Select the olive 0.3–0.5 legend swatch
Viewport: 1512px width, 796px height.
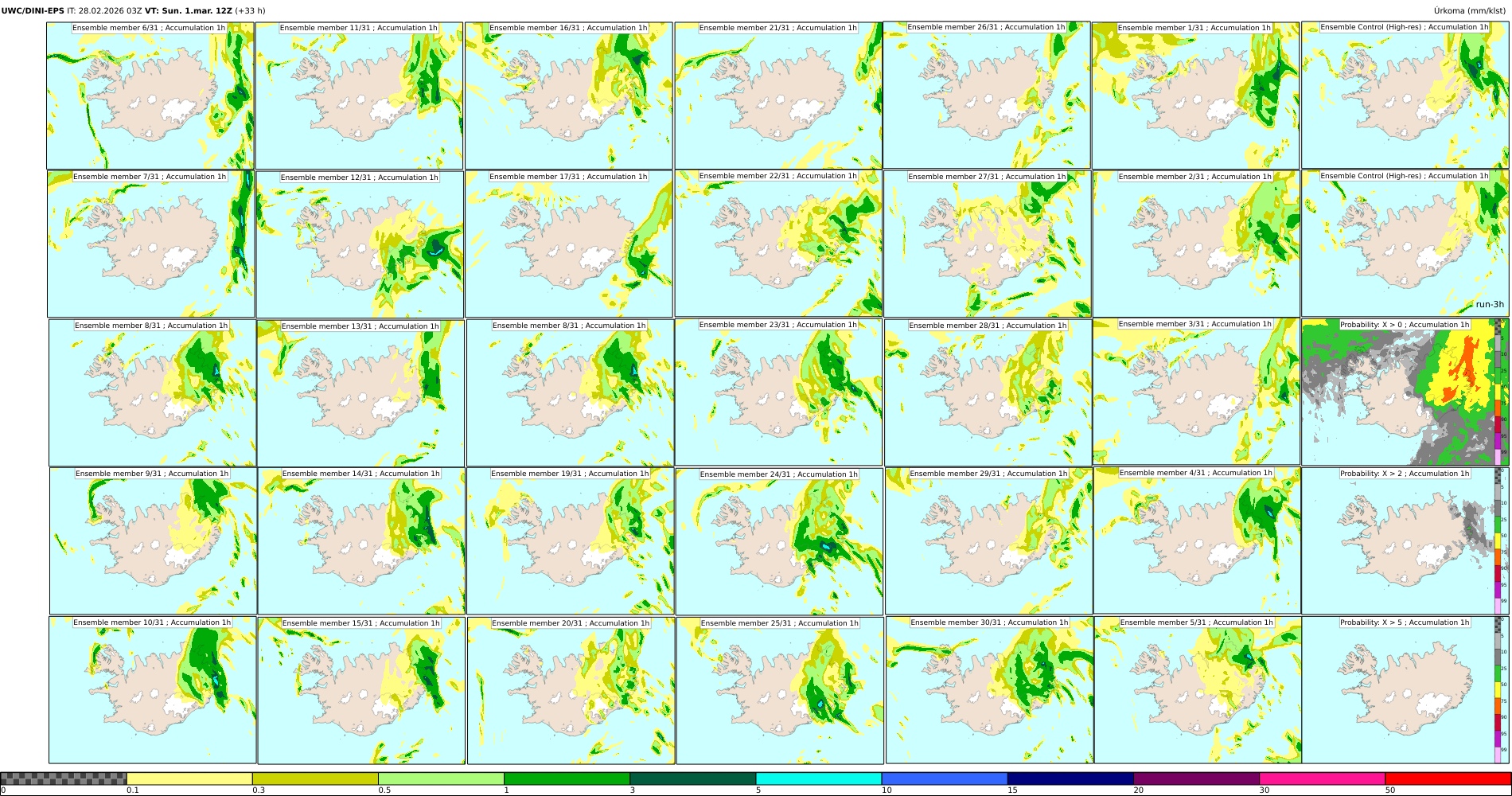(x=315, y=778)
